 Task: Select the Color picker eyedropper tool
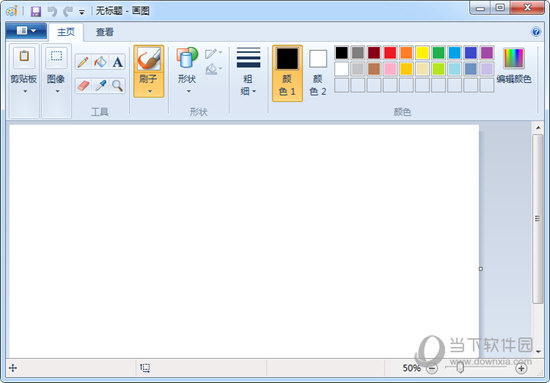tap(100, 86)
